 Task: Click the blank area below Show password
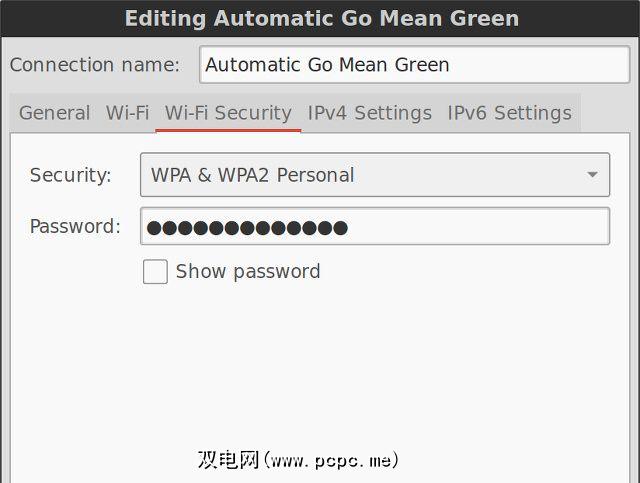point(320,360)
